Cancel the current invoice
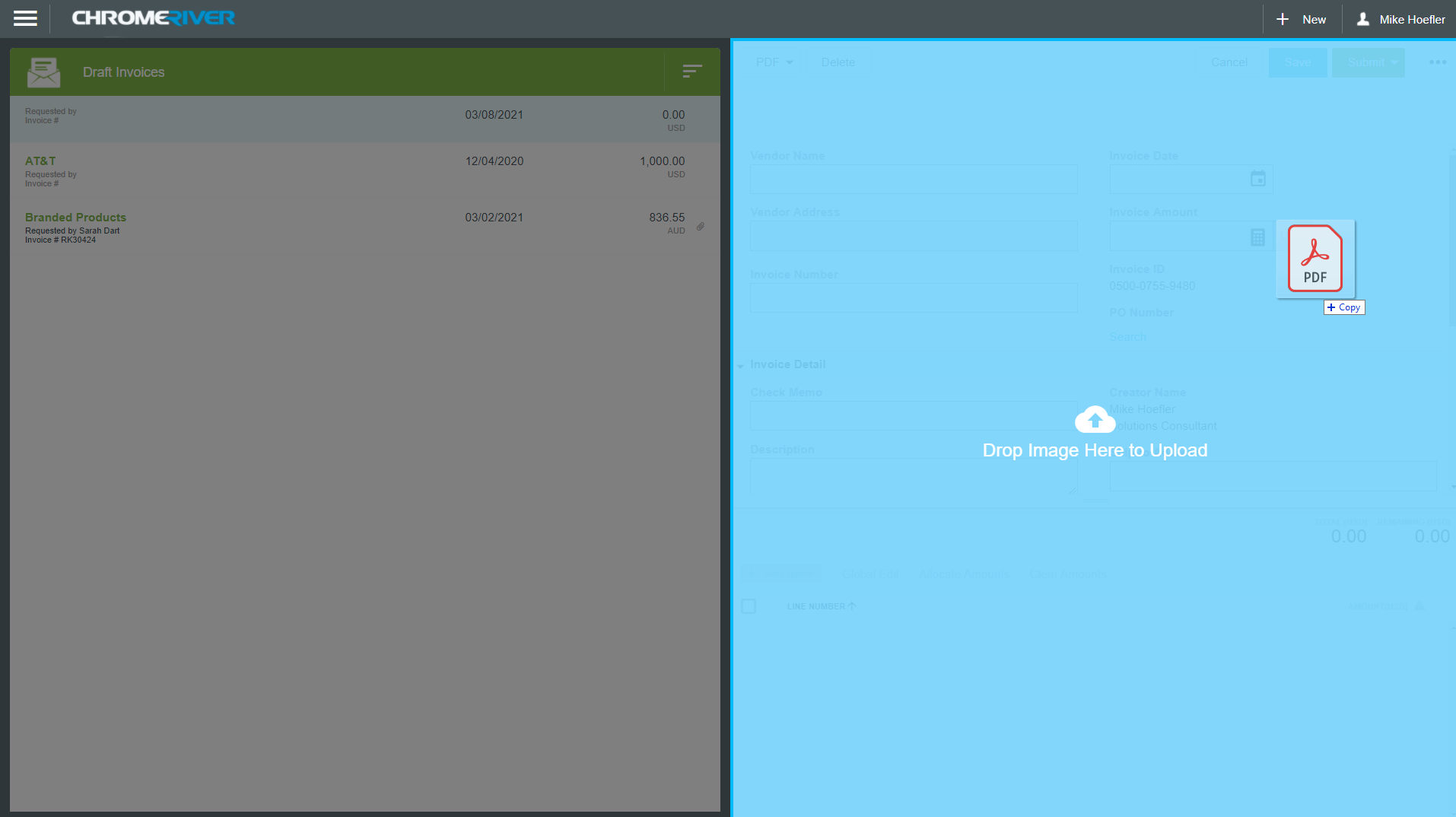Image resolution: width=1456 pixels, height=817 pixels. click(1229, 62)
